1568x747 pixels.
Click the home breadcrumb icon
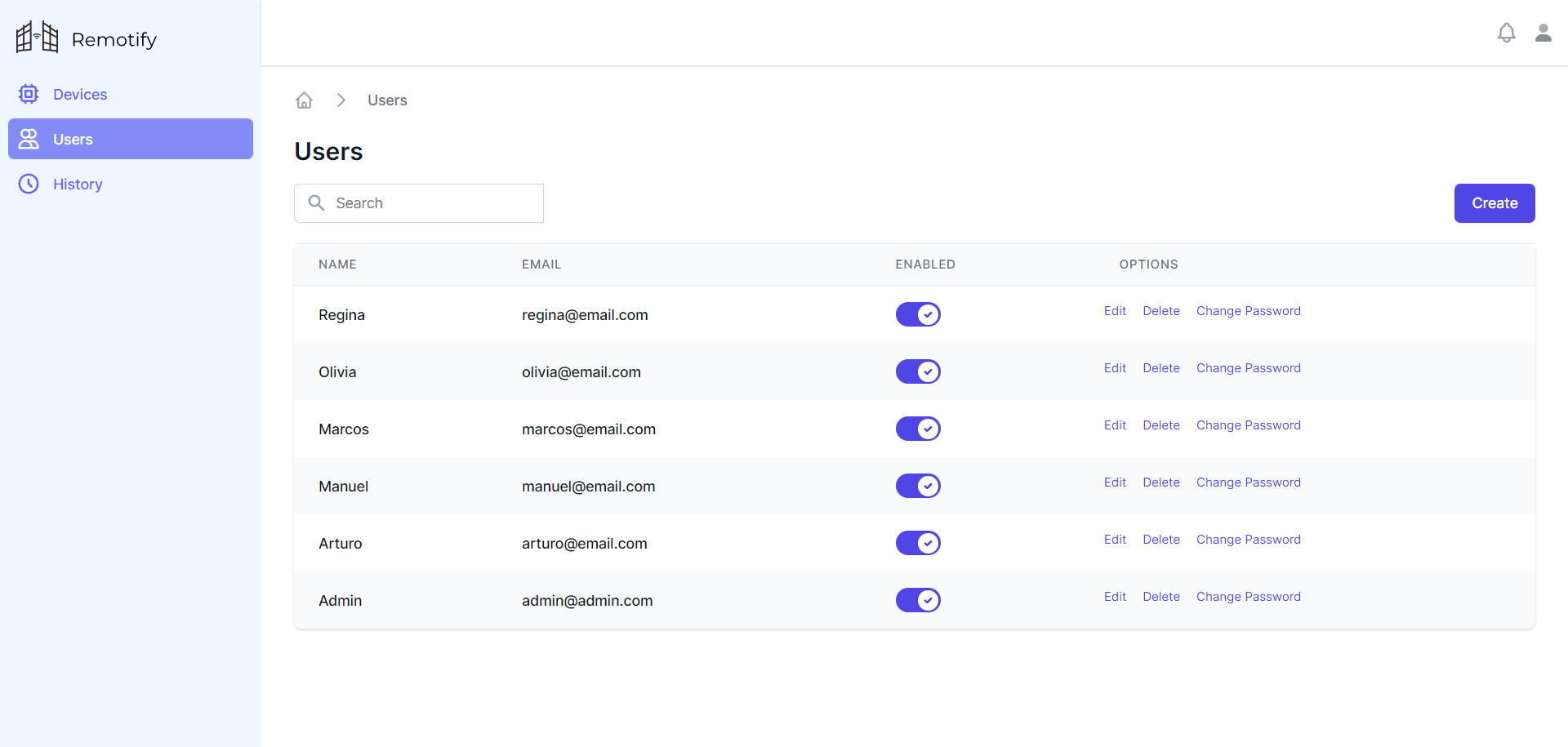click(304, 100)
